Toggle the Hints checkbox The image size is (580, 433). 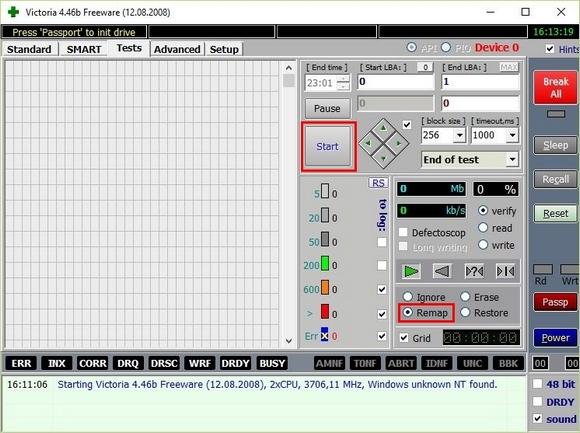coord(550,48)
